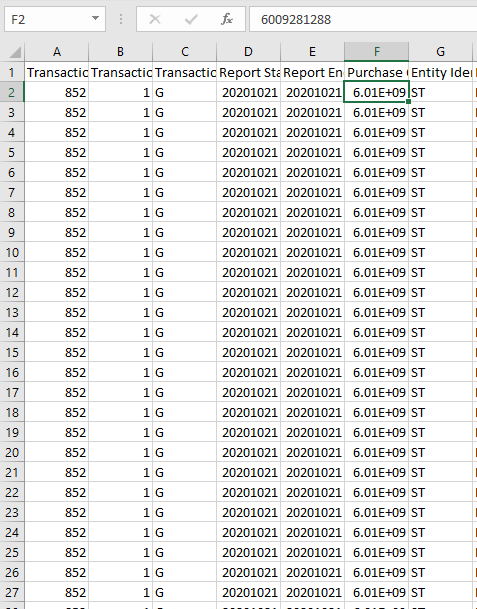Click cell A1 header text Transactic
Image resolution: width=477 pixels, height=609 pixels.
(x=57, y=72)
